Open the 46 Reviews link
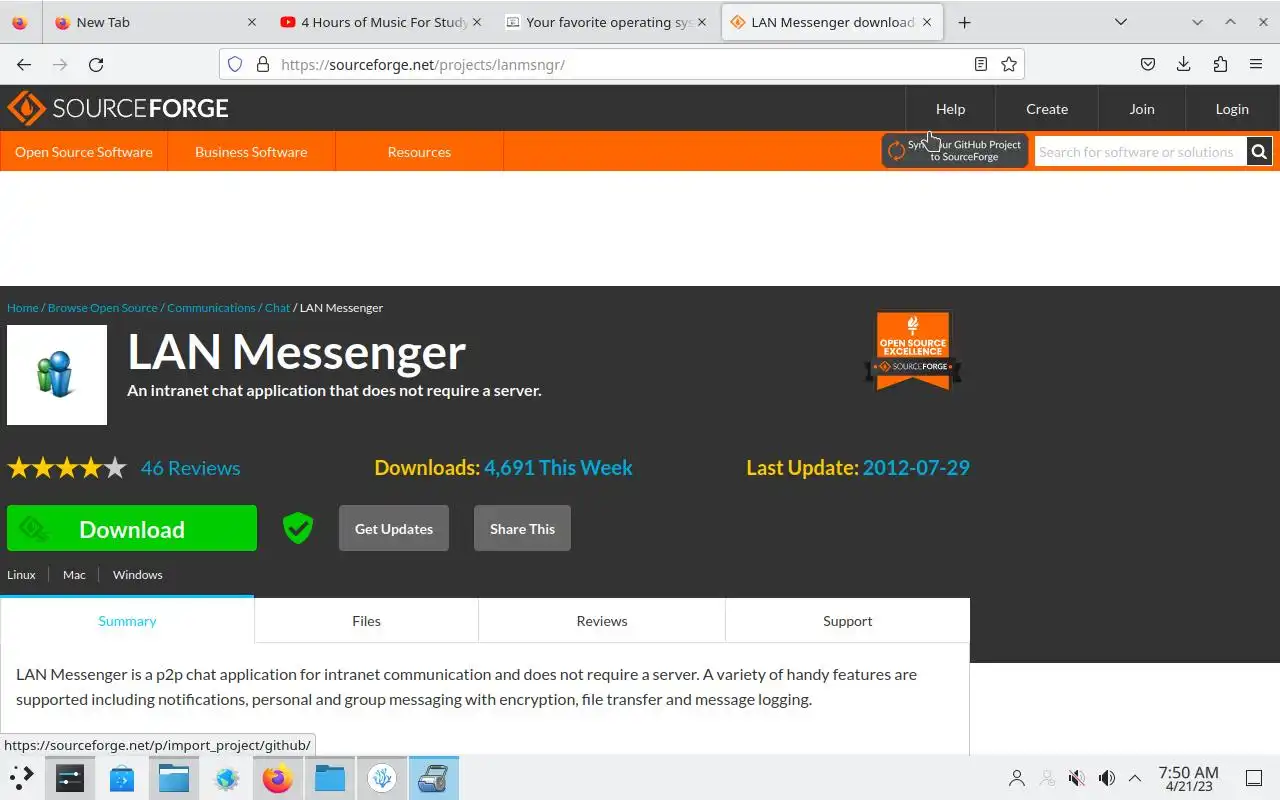Image resolution: width=1280 pixels, height=800 pixels. tap(190, 468)
